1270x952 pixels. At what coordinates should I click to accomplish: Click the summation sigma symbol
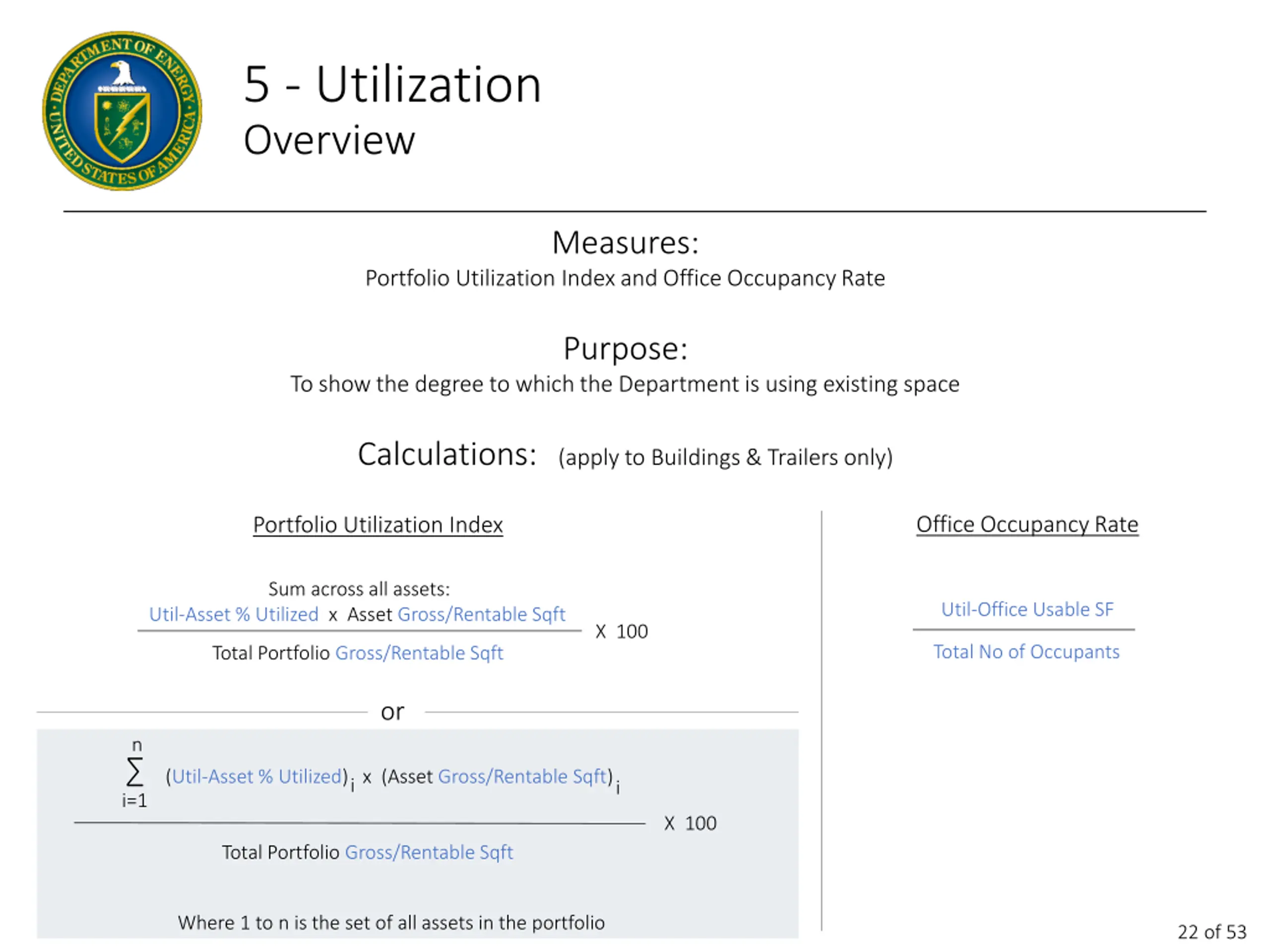click(135, 772)
